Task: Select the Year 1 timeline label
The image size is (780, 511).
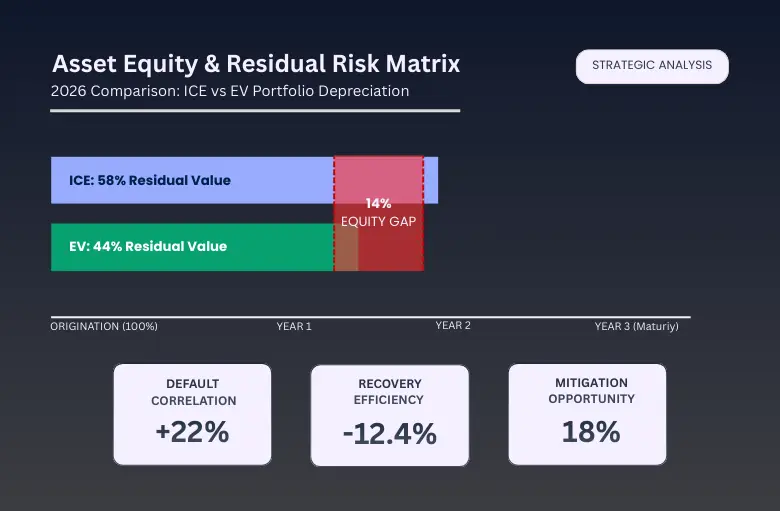Action: pos(294,326)
